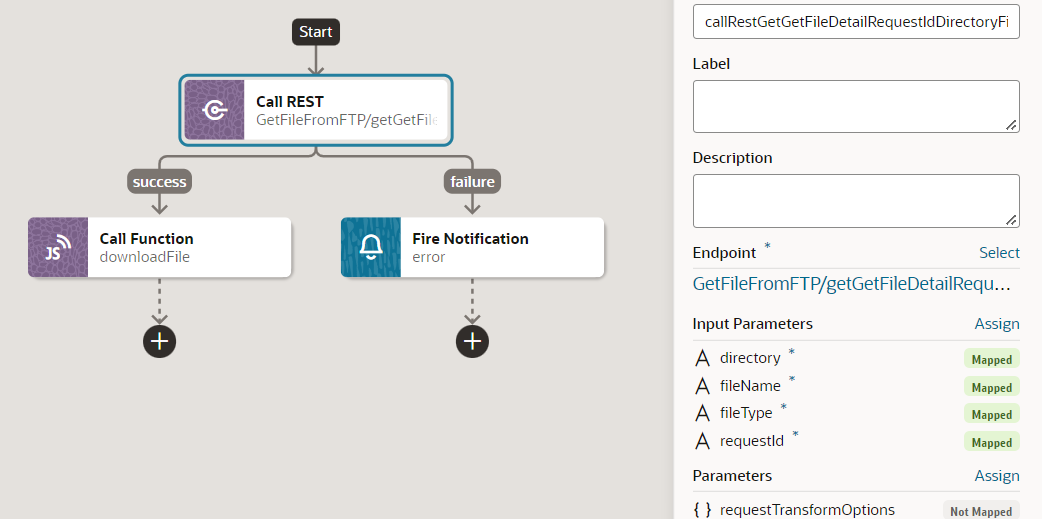Select the failure branch label
Screen dimensions: 1042x519
472,181
